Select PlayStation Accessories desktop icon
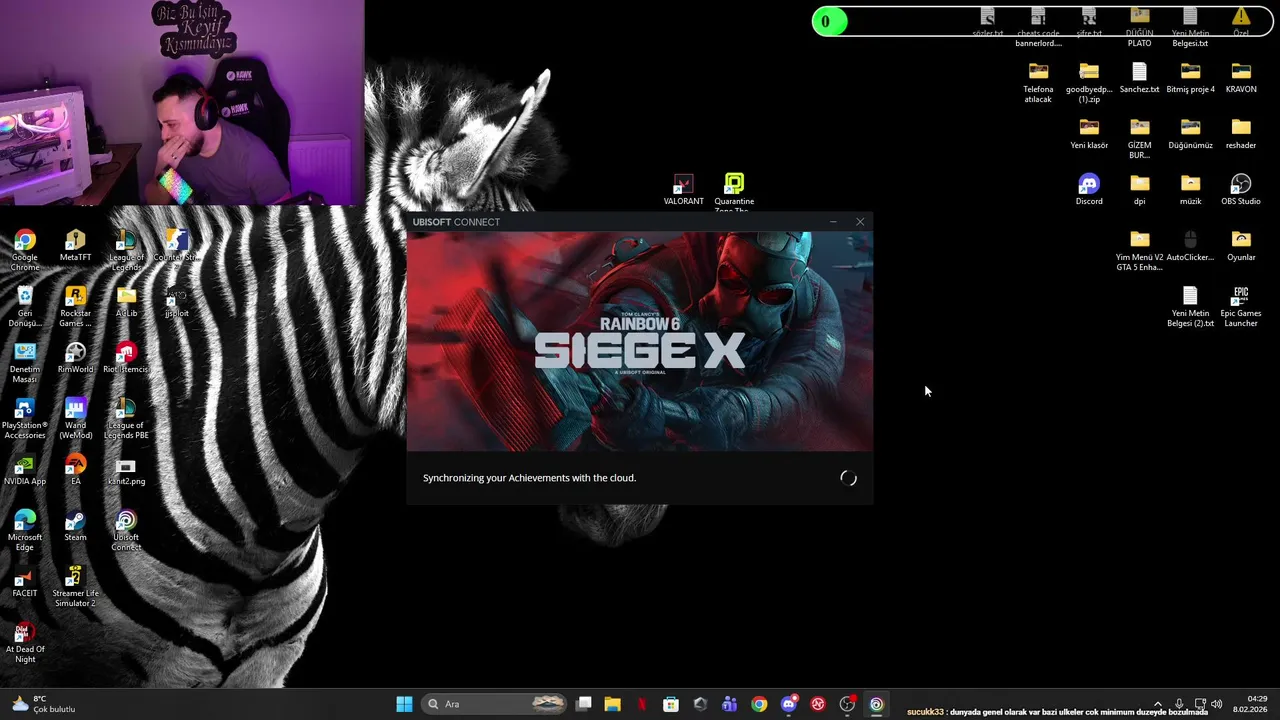The image size is (1280, 720). click(25, 418)
